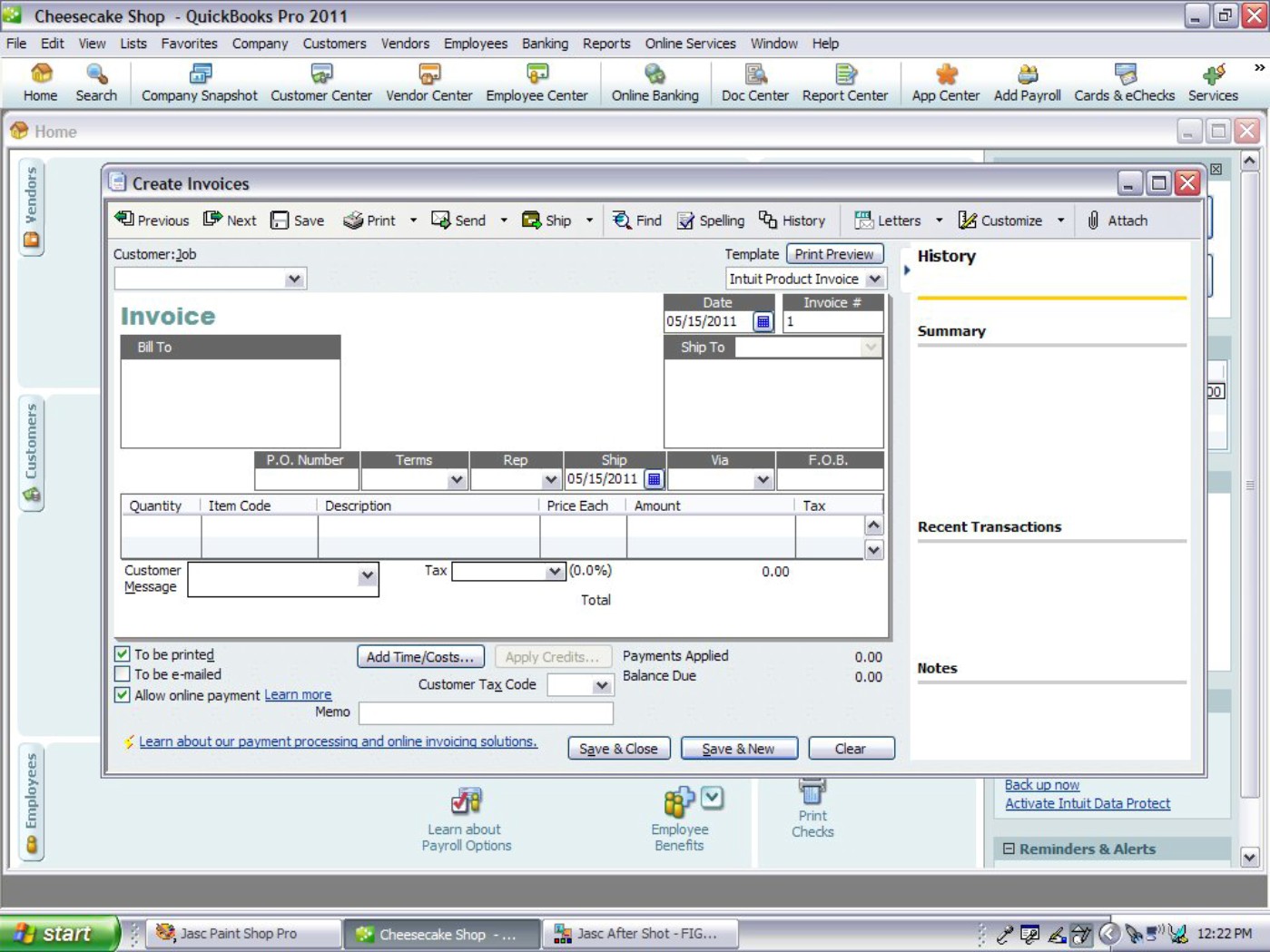Find an invoice using Find
The height and width of the screenshot is (952, 1270).
(x=637, y=221)
